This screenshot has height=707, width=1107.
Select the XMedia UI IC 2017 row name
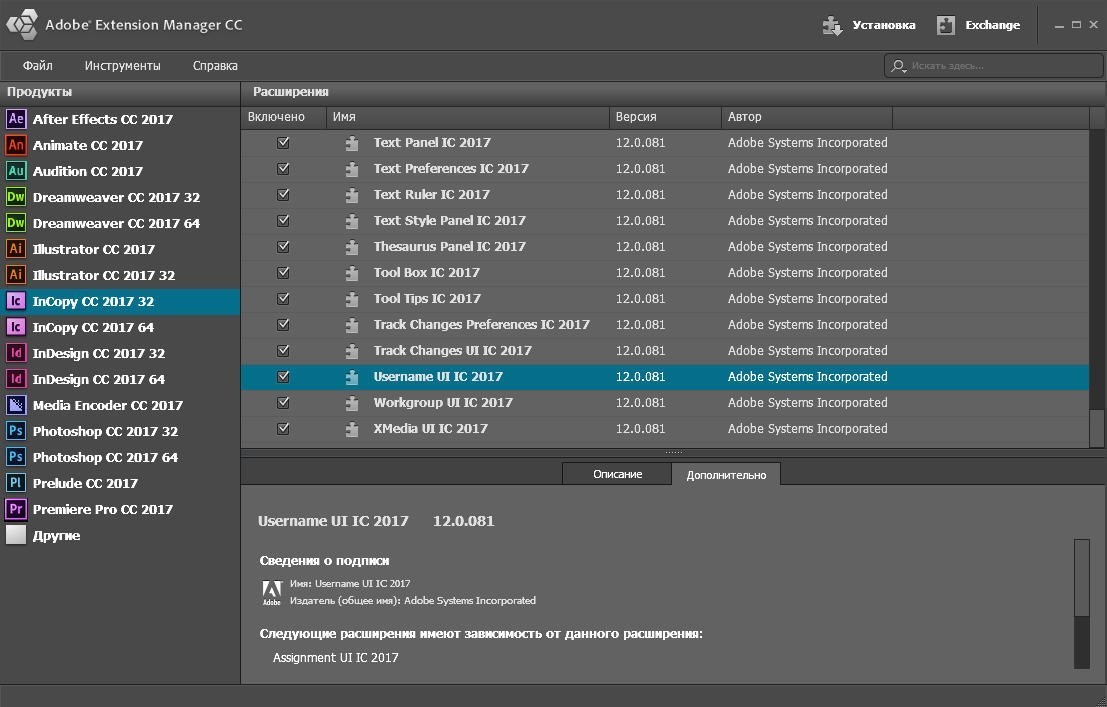[431, 429]
